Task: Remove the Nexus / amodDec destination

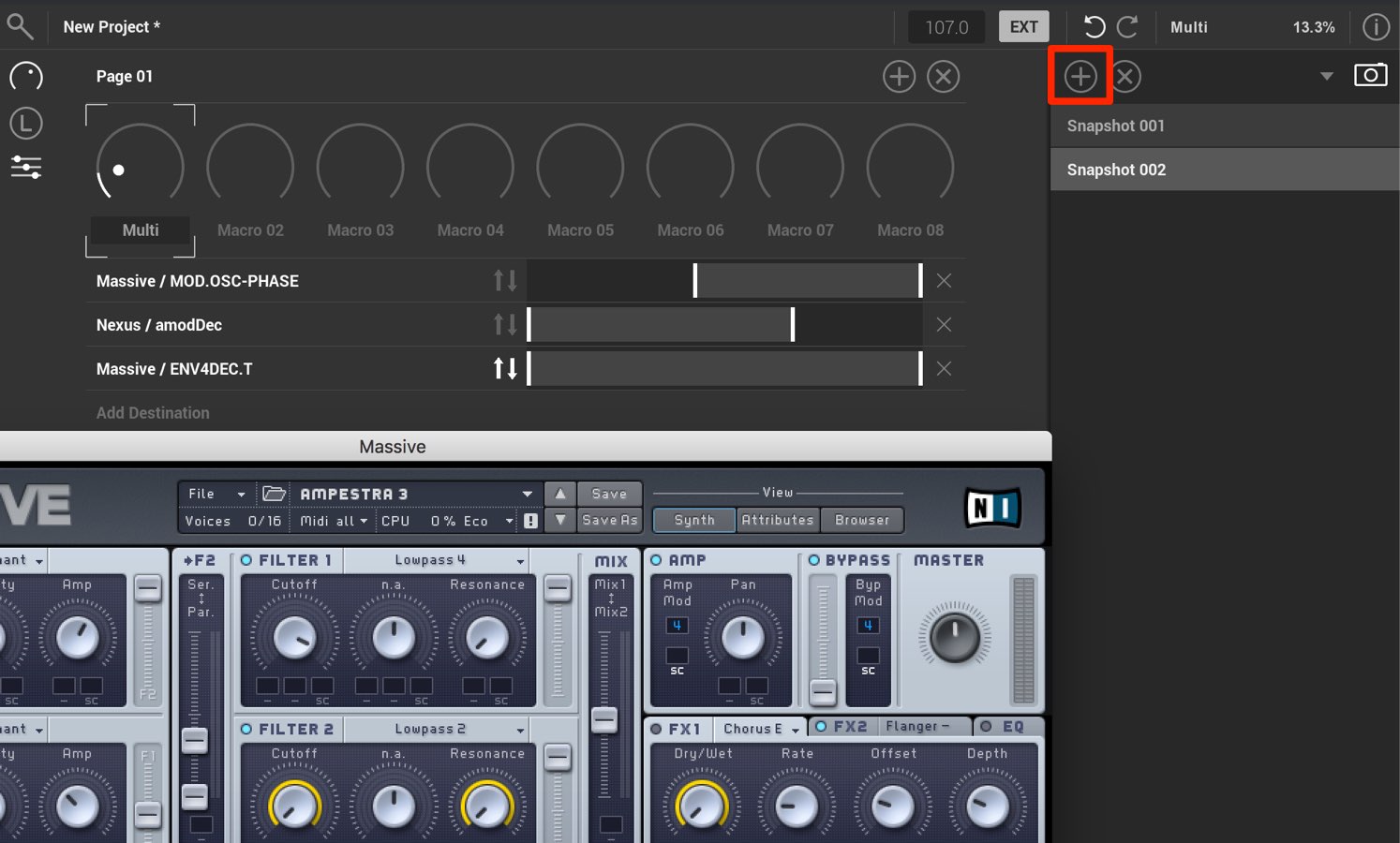Action: point(944,324)
